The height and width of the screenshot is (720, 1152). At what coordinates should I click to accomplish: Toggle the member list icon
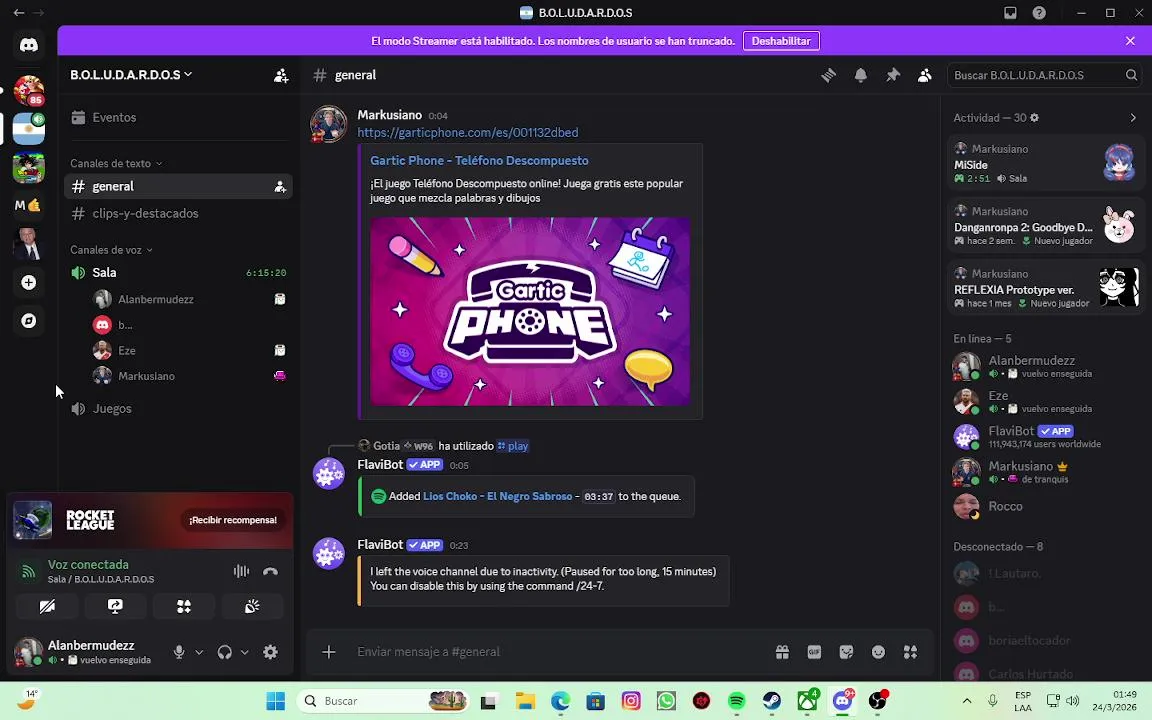pyautogui.click(x=925, y=75)
